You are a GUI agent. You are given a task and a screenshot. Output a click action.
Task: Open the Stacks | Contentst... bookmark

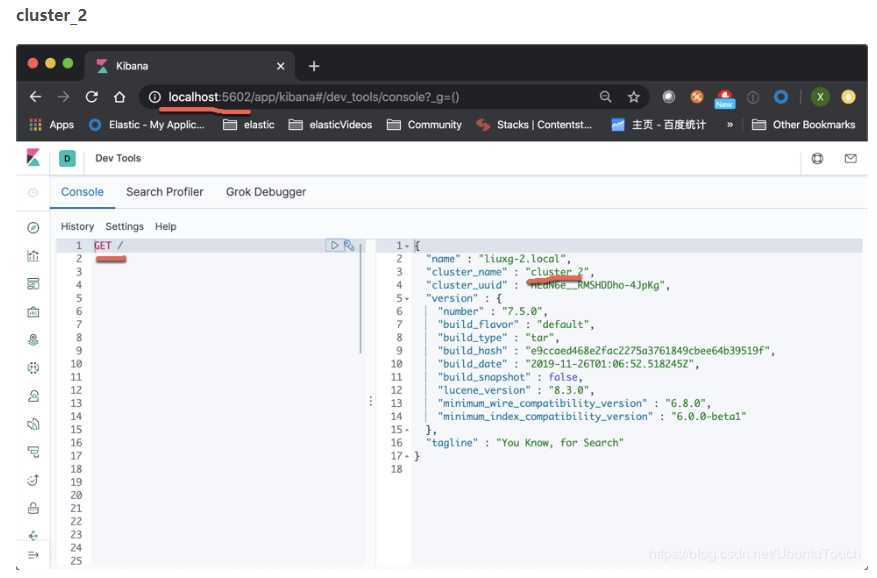534,124
